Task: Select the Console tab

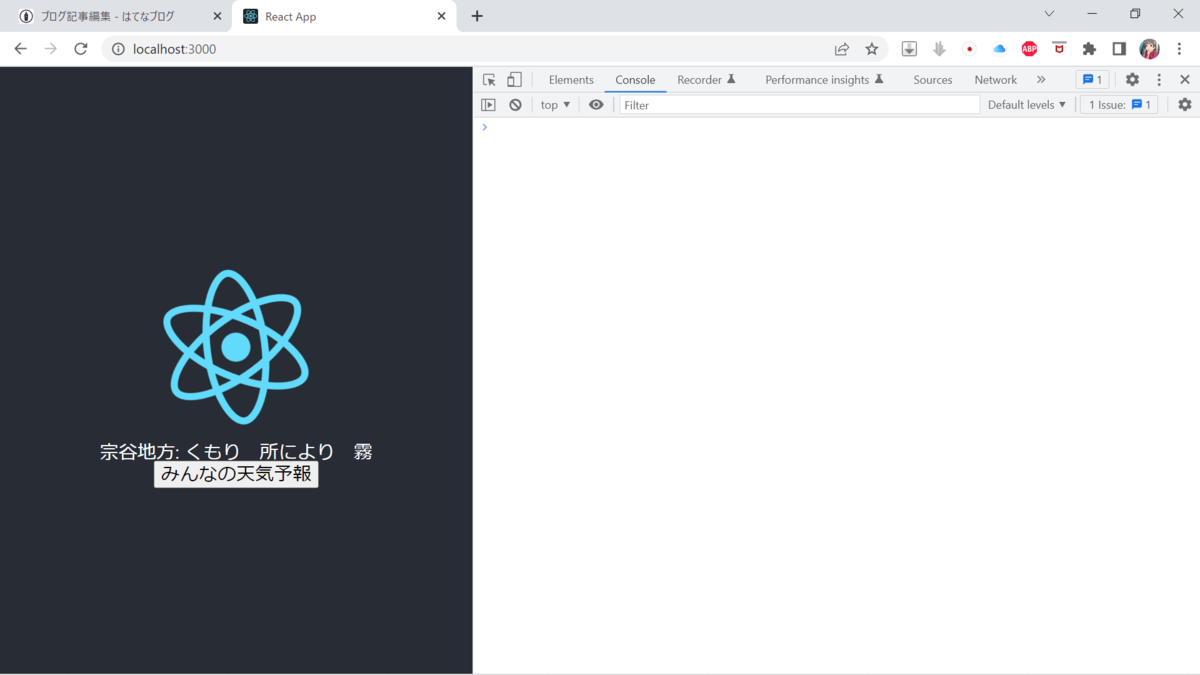Action: coord(635,80)
